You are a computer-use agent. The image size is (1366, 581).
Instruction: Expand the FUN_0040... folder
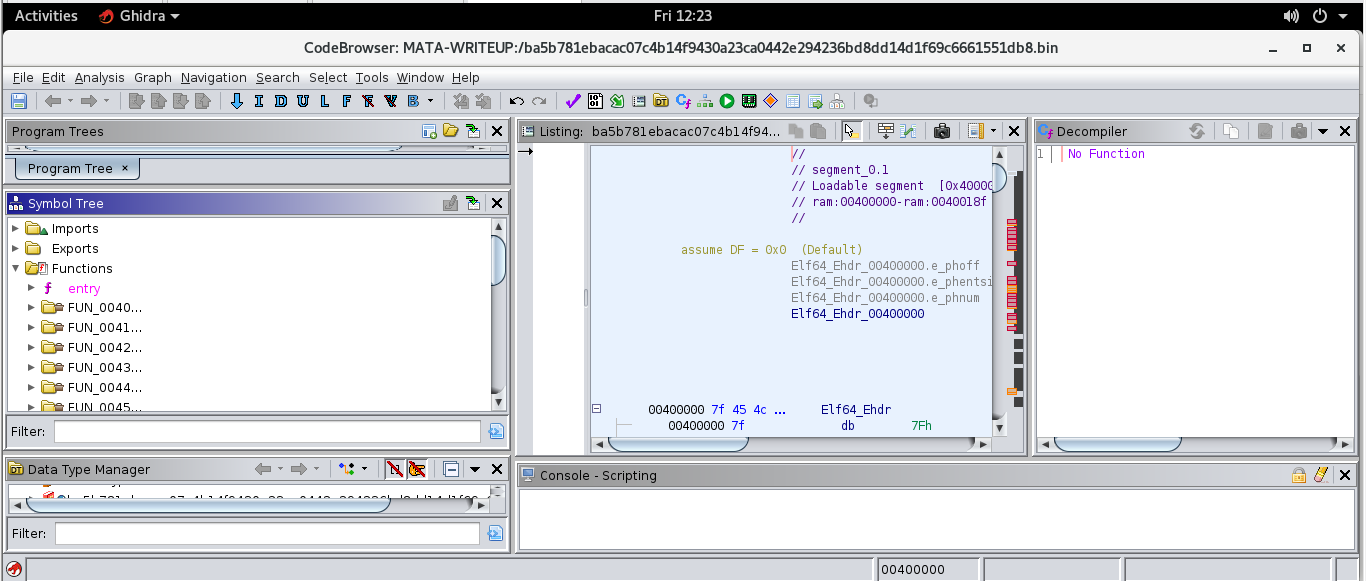tap(31, 308)
